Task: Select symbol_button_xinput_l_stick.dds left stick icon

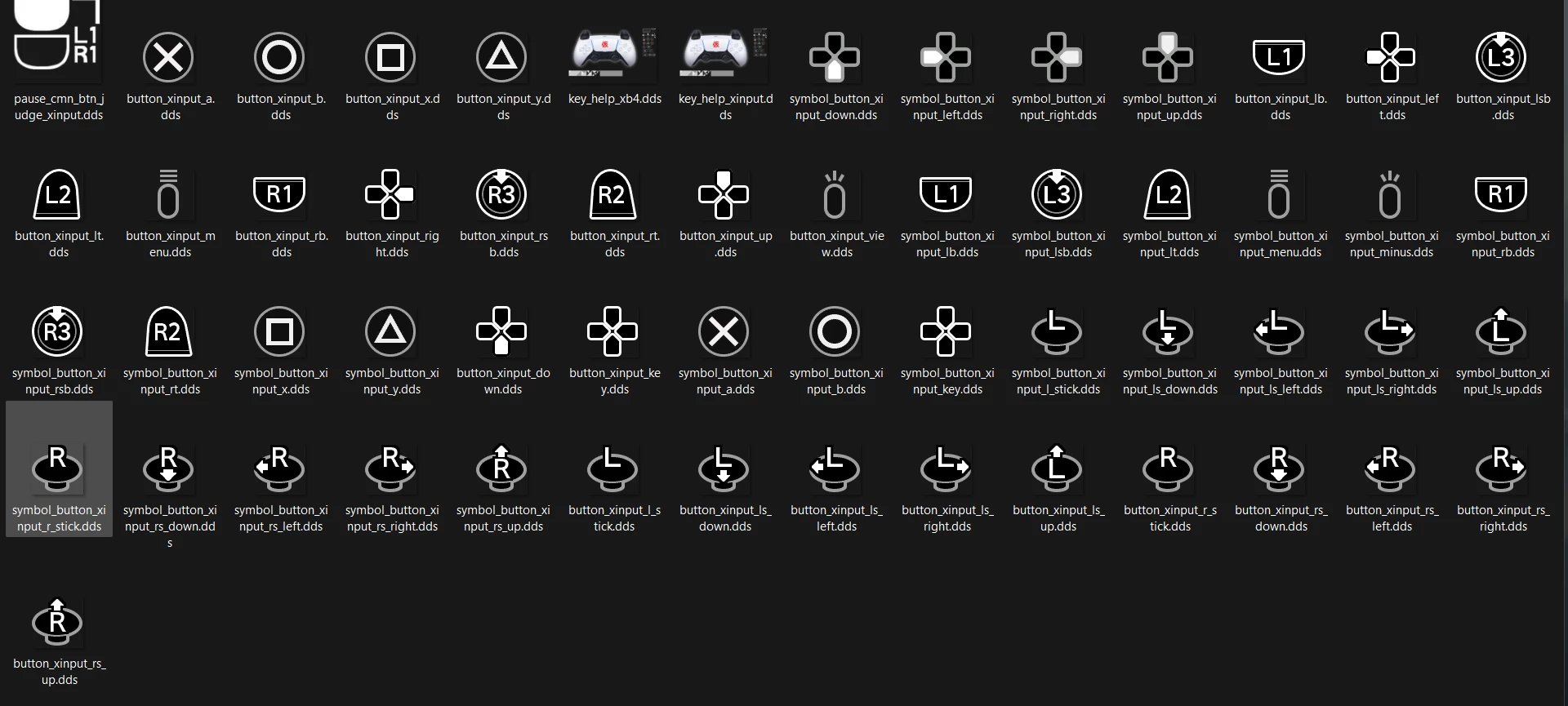Action: tap(1057, 331)
